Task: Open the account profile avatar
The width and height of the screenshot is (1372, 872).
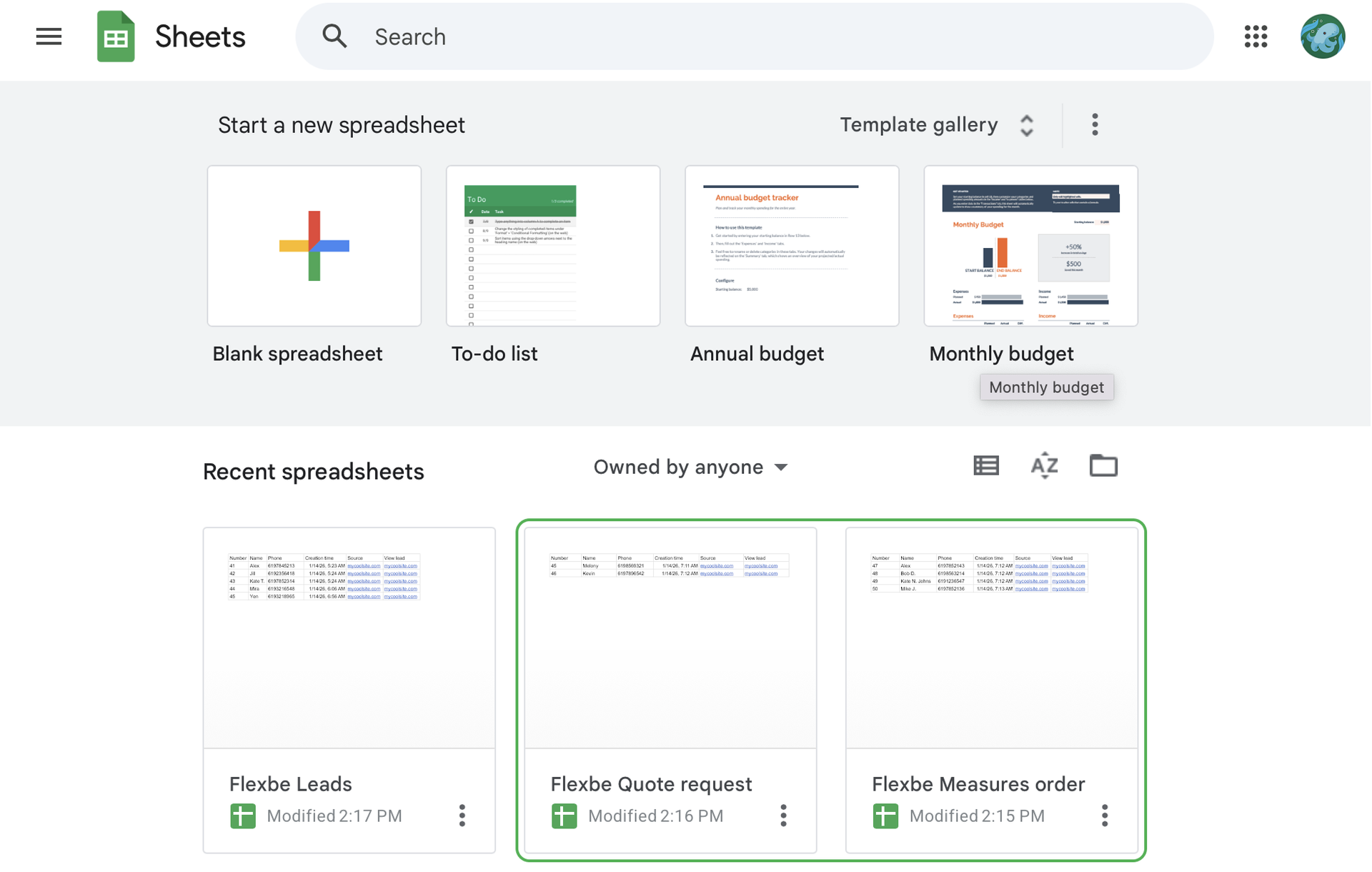Action: (1322, 36)
